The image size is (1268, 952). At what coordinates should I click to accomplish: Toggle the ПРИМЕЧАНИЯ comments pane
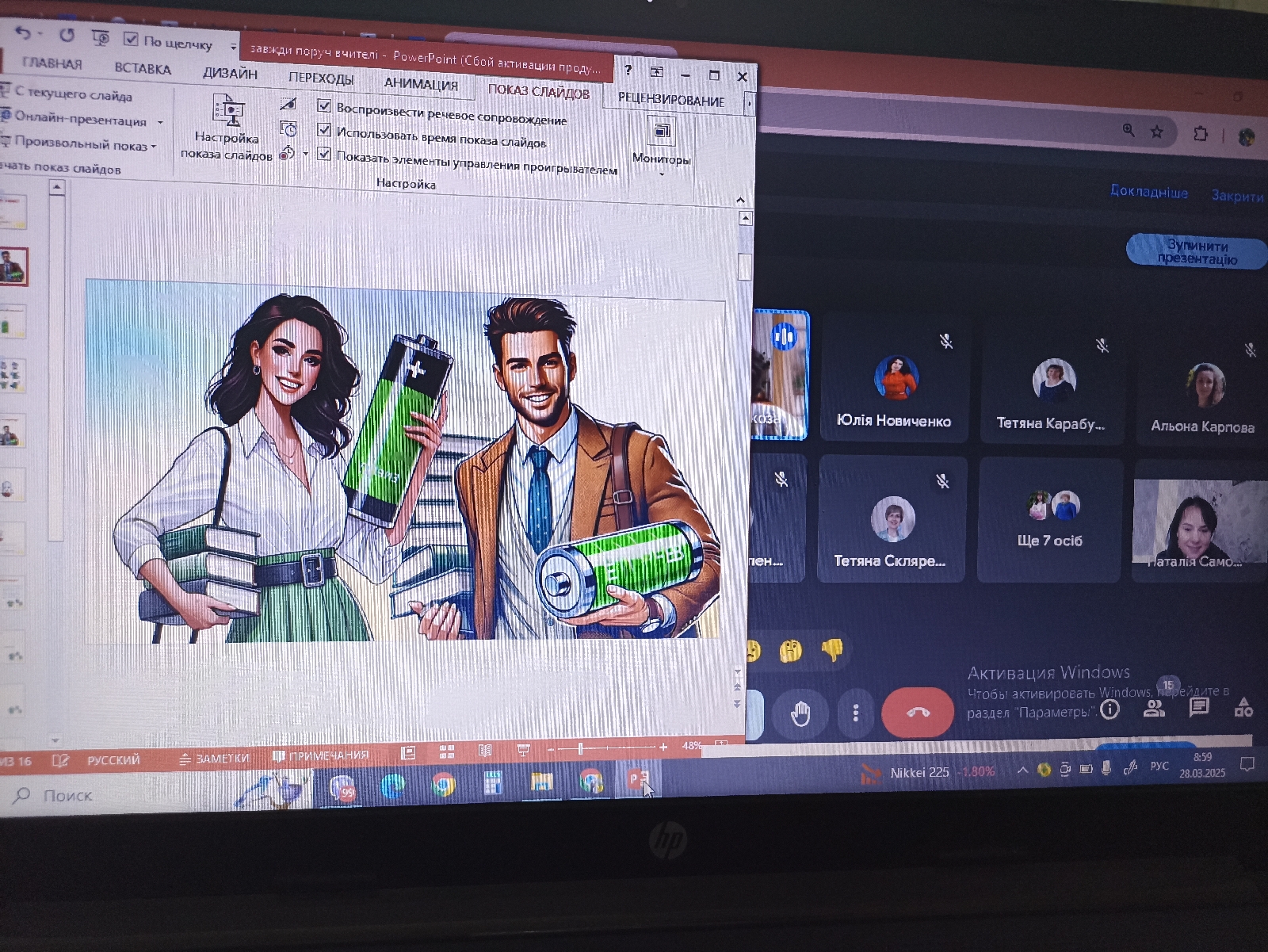point(320,755)
